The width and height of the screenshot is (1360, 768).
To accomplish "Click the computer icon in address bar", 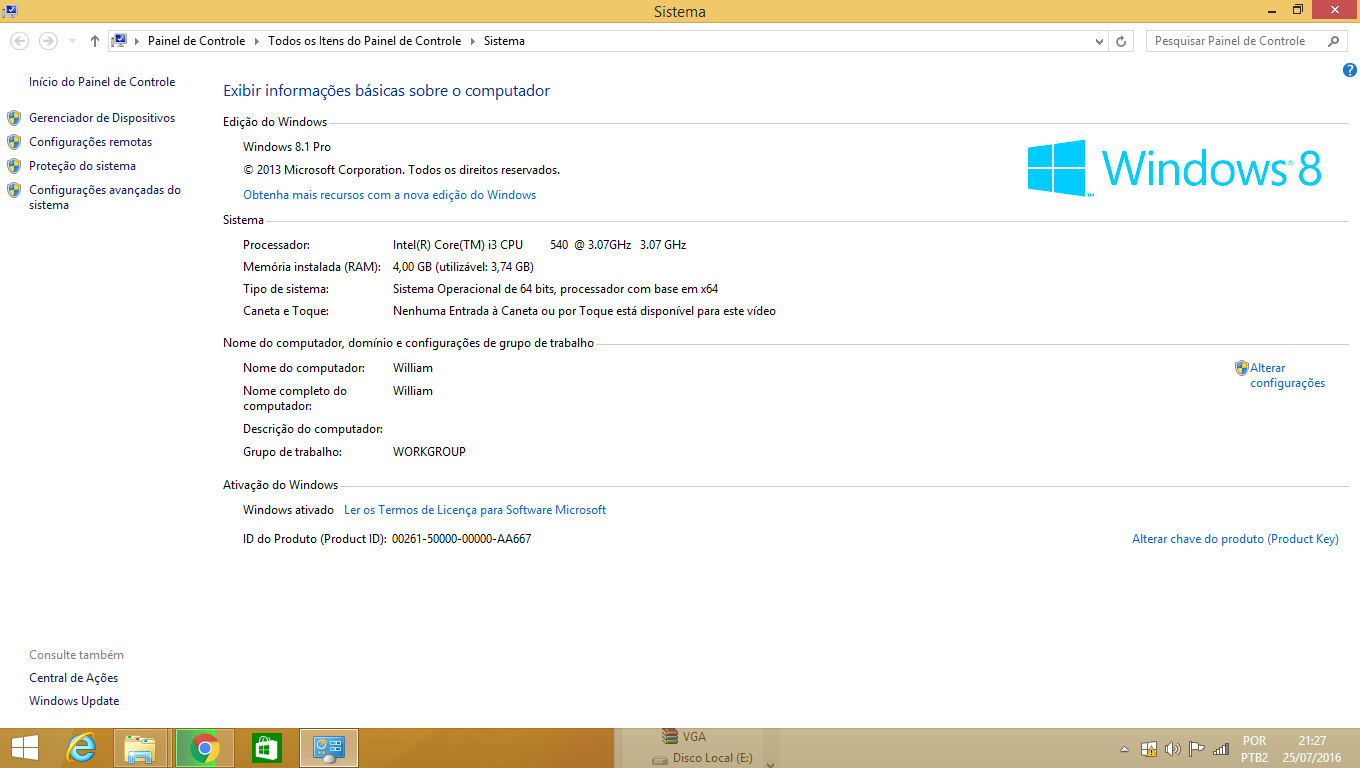I will coord(120,41).
